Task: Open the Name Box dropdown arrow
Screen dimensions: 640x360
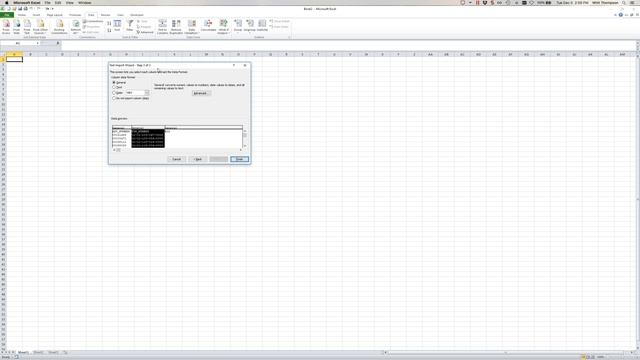Action: tap(38, 43)
